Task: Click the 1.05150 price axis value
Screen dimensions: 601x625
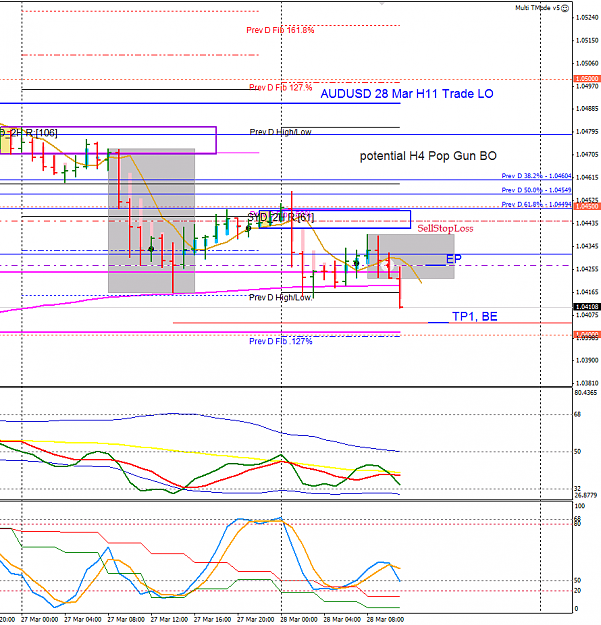Action: point(587,40)
